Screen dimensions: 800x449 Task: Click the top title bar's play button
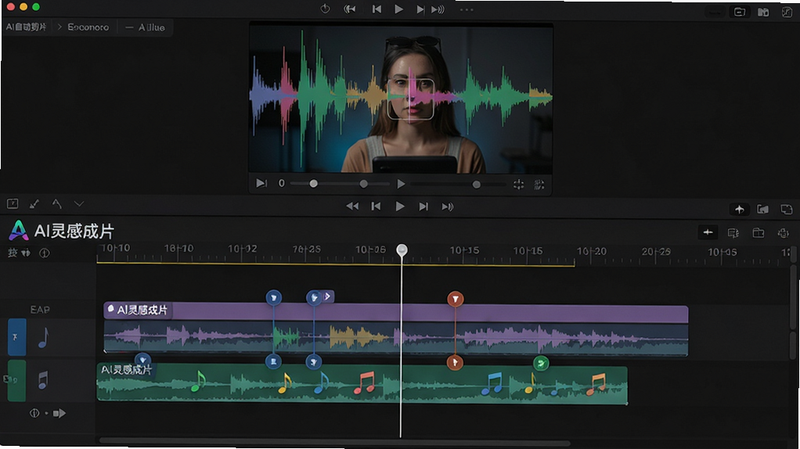(398, 9)
